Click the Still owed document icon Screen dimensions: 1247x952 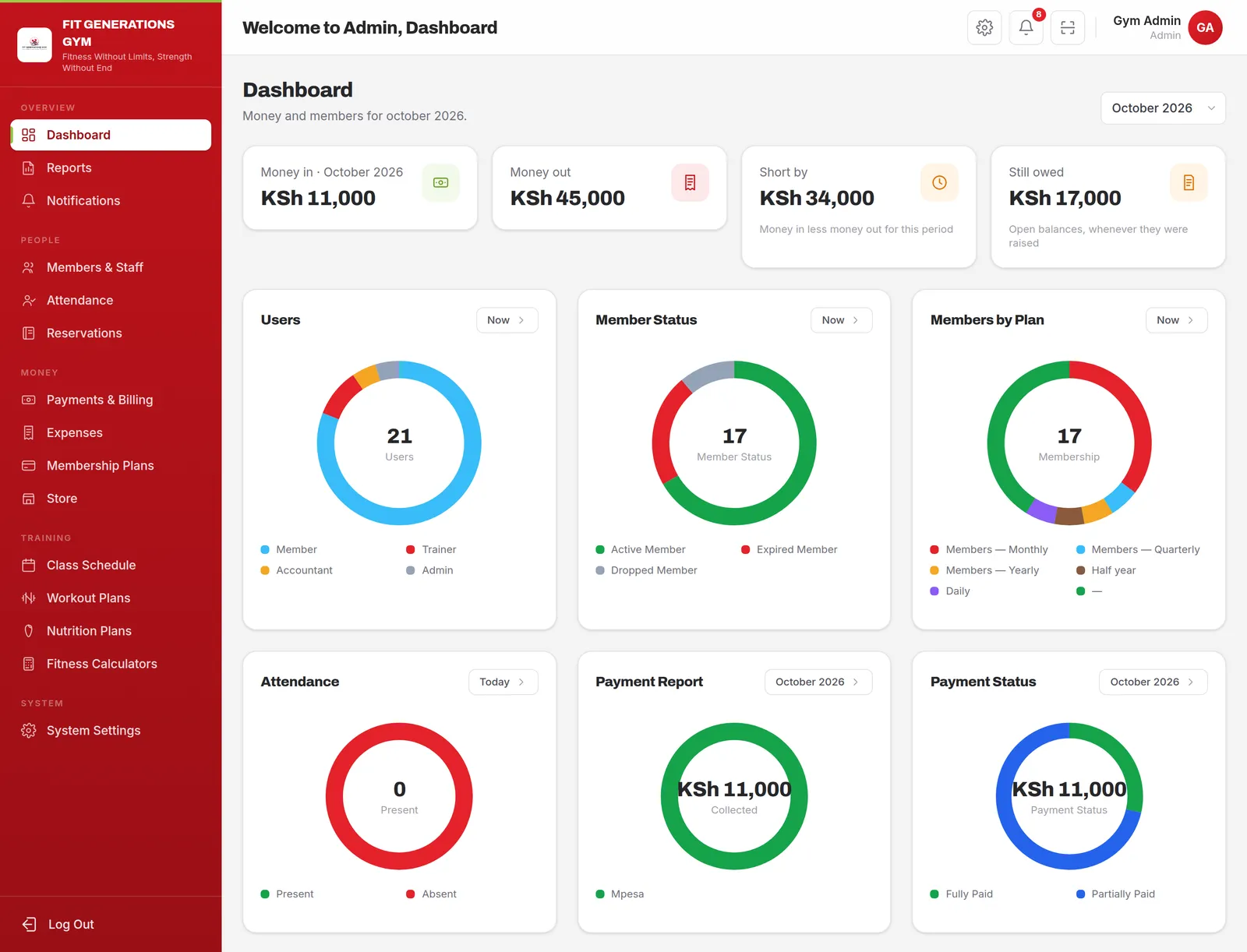[x=1189, y=182]
